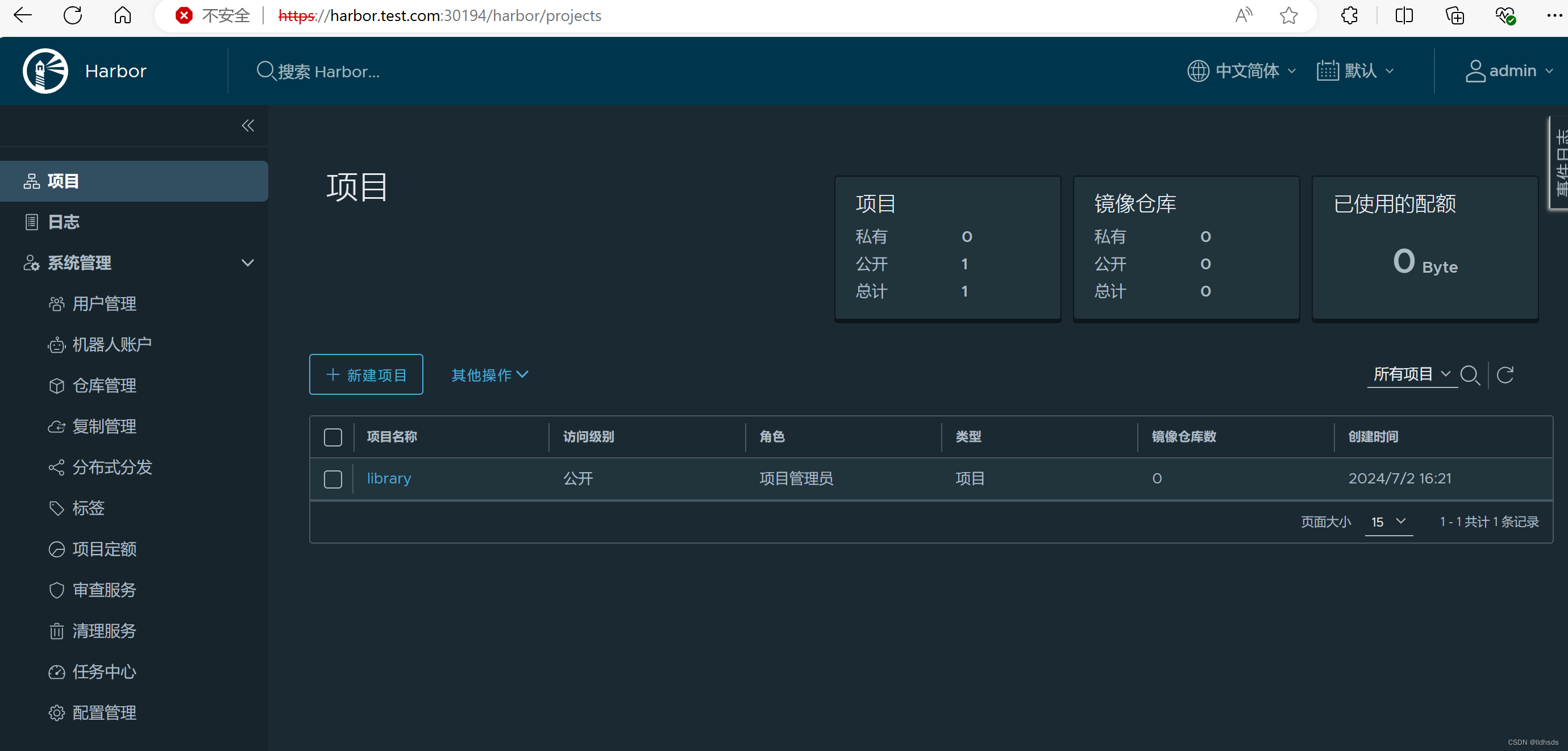The image size is (1568, 751).
Task: Reload the page in the browser
Action: coord(73,15)
